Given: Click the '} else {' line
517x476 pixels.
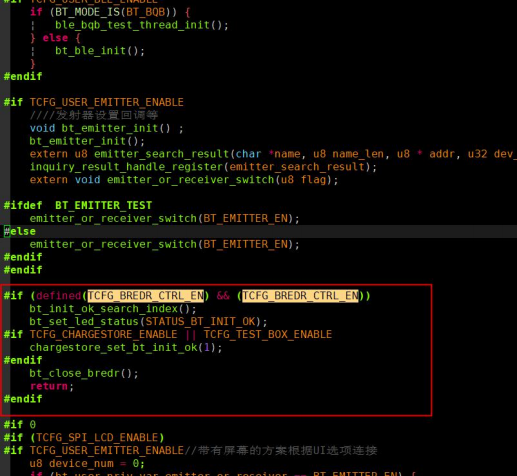Looking at the screenshot, I should [55, 38].
